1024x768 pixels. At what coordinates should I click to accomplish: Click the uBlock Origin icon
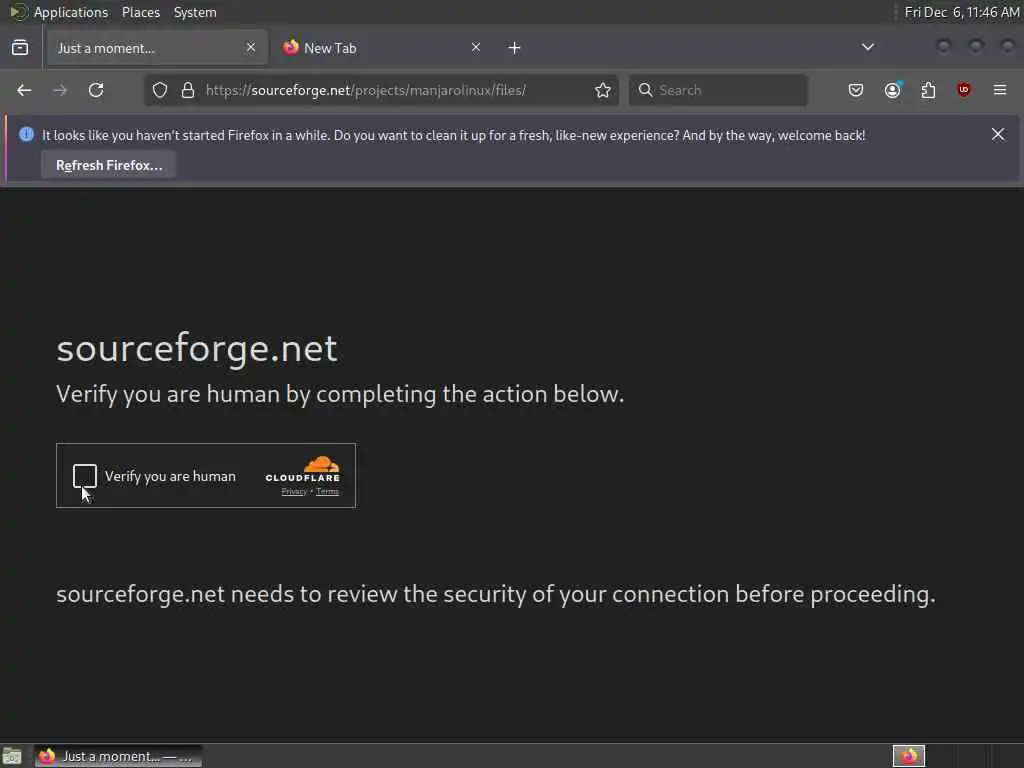pos(964,90)
